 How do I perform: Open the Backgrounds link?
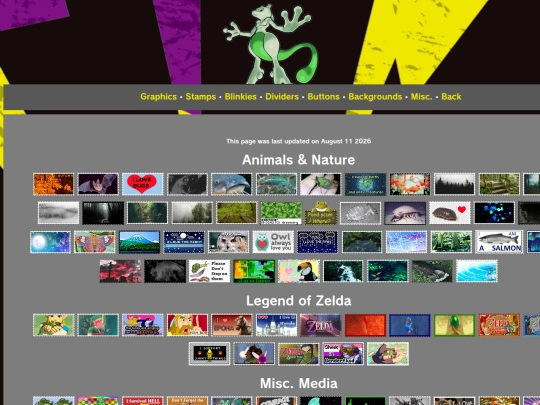point(375,96)
